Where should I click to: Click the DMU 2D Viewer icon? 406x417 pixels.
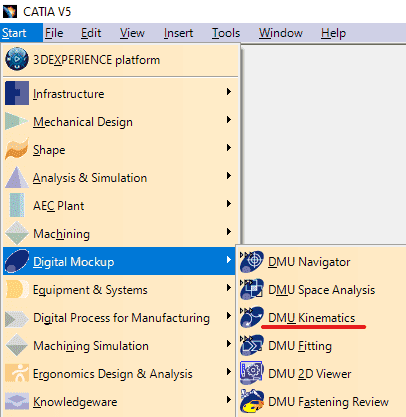click(x=252, y=373)
